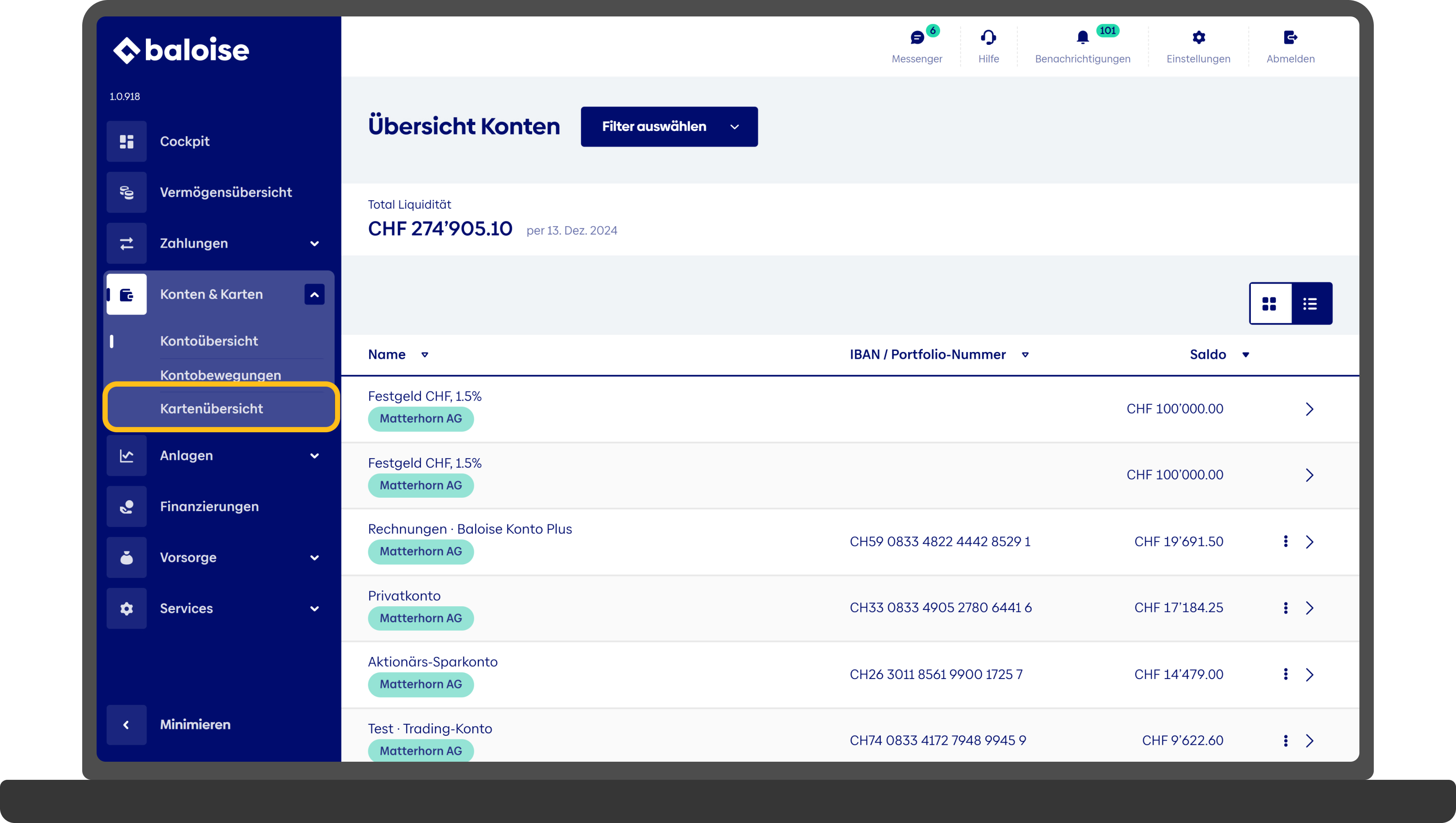Click the Hilfe headset icon

pos(988,38)
